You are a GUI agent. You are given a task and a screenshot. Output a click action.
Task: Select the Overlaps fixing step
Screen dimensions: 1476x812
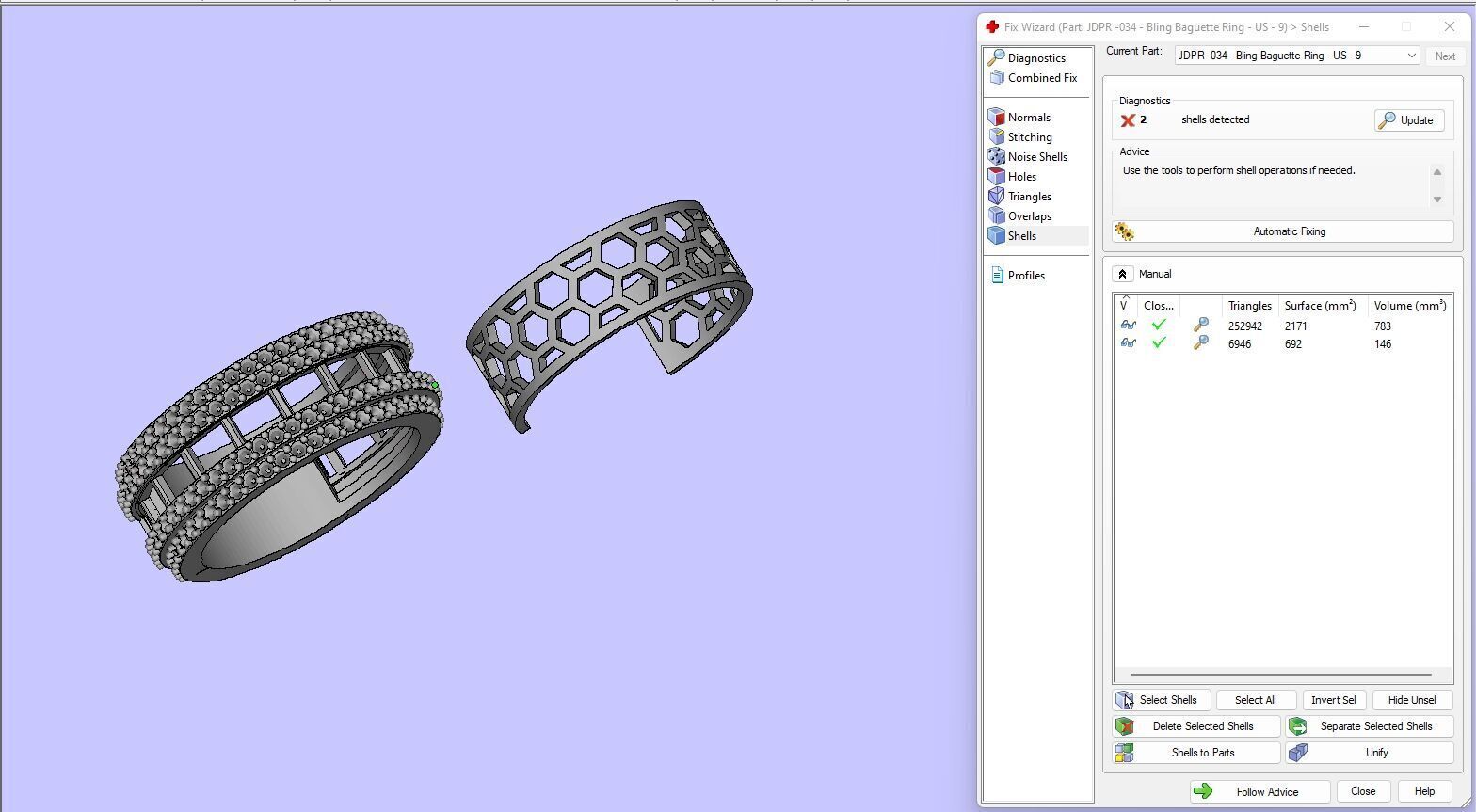[1029, 216]
